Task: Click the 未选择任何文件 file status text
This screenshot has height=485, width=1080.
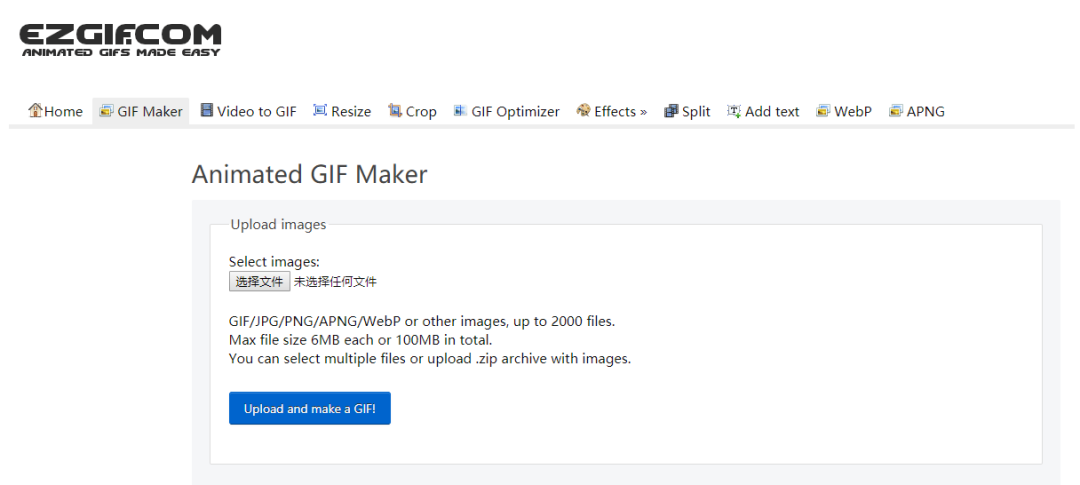Action: point(335,282)
